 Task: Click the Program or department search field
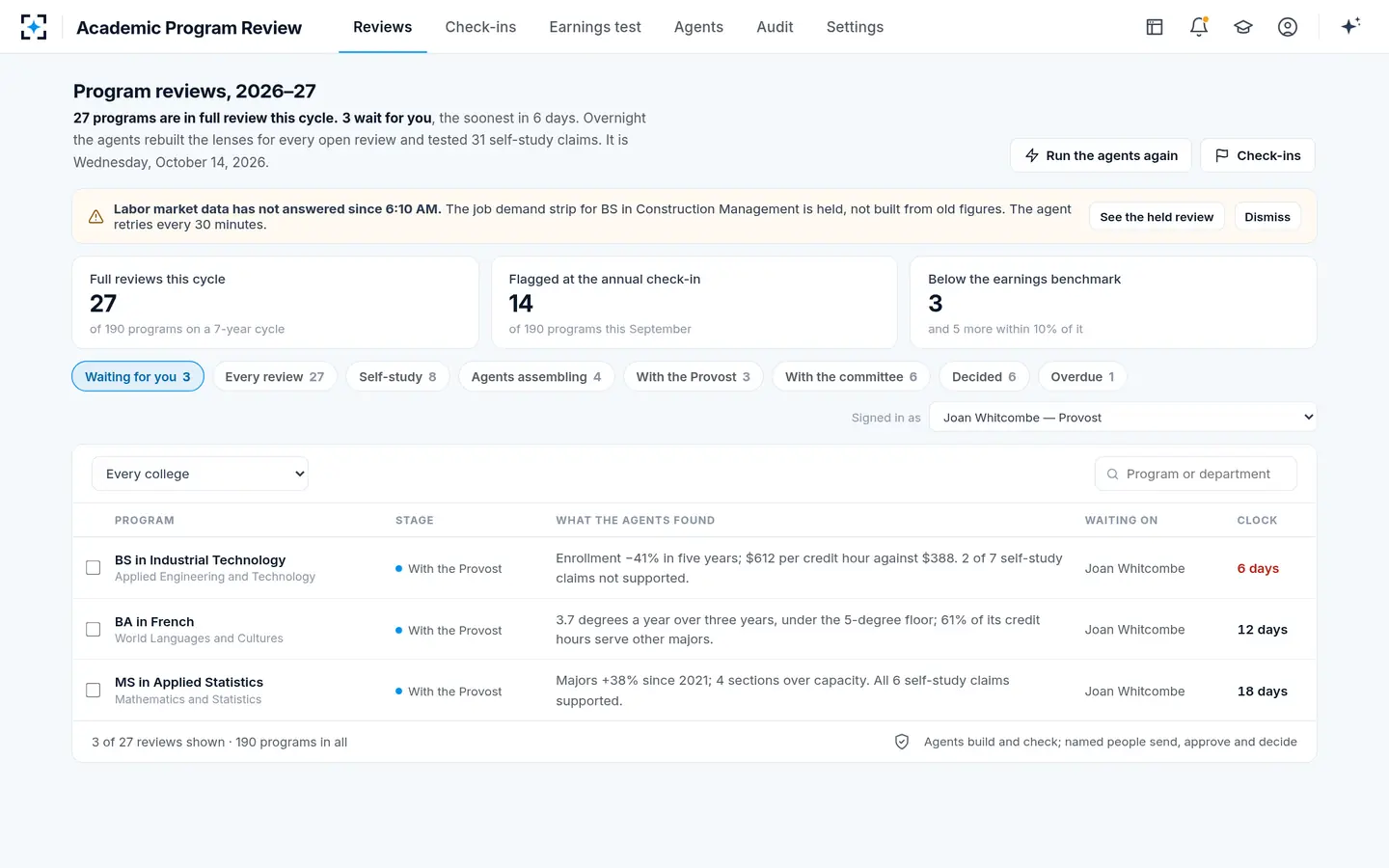pos(1196,474)
